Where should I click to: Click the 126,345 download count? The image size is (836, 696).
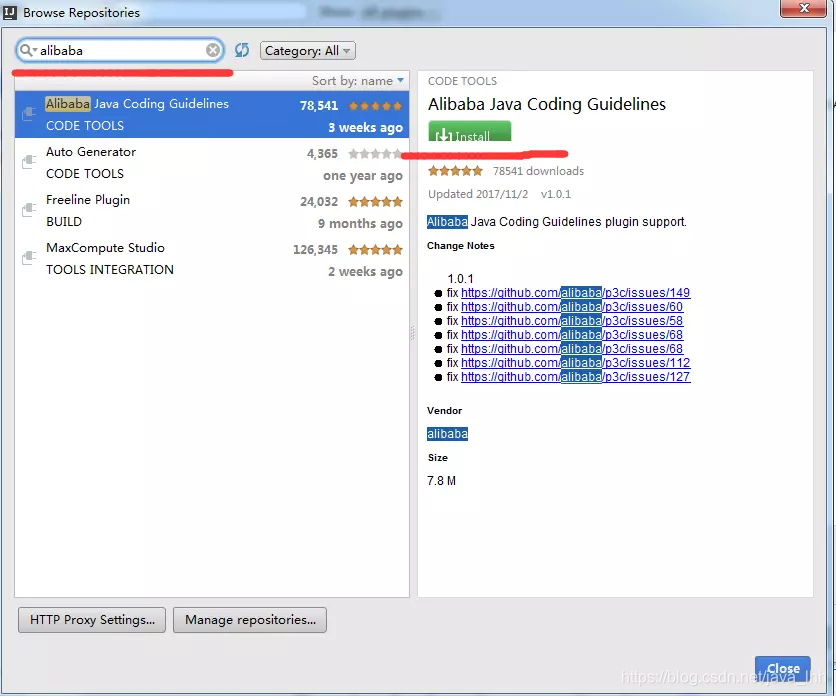point(316,250)
